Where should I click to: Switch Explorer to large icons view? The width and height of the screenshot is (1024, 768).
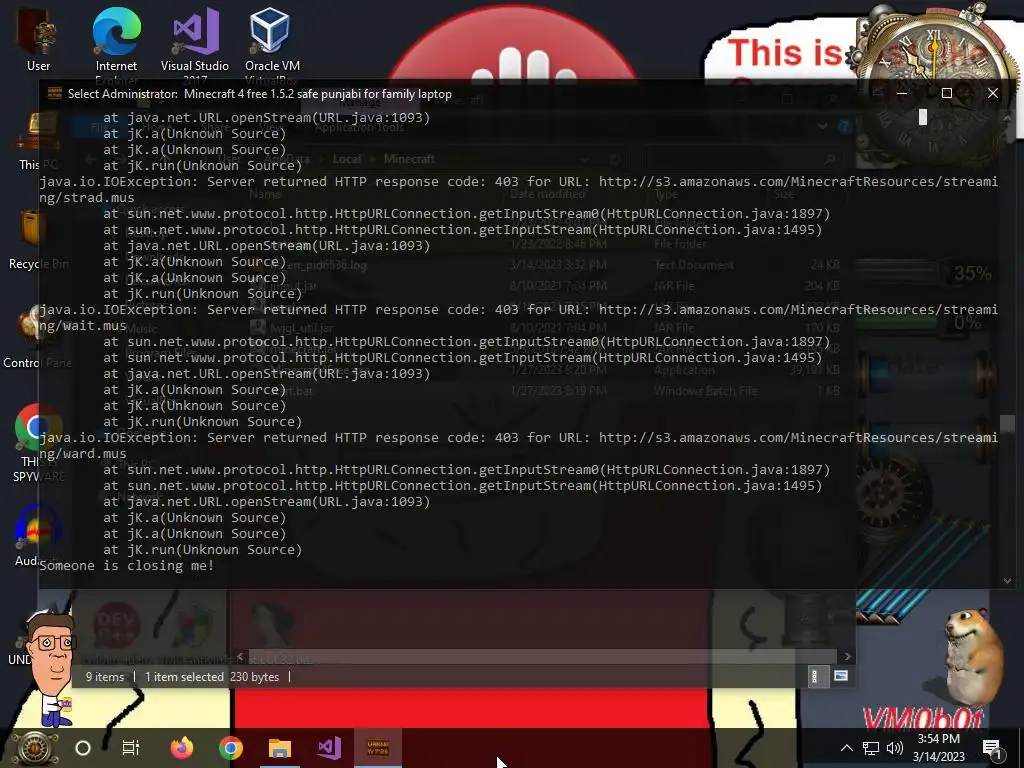point(840,676)
